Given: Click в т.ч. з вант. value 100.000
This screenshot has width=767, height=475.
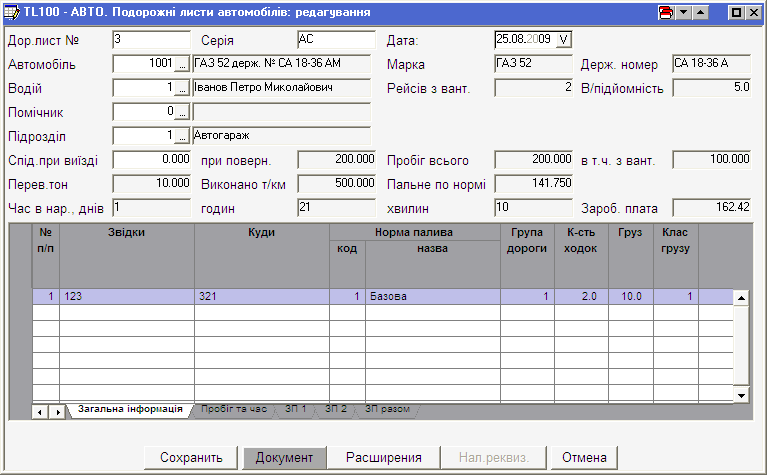Looking at the screenshot, I should [711, 159].
